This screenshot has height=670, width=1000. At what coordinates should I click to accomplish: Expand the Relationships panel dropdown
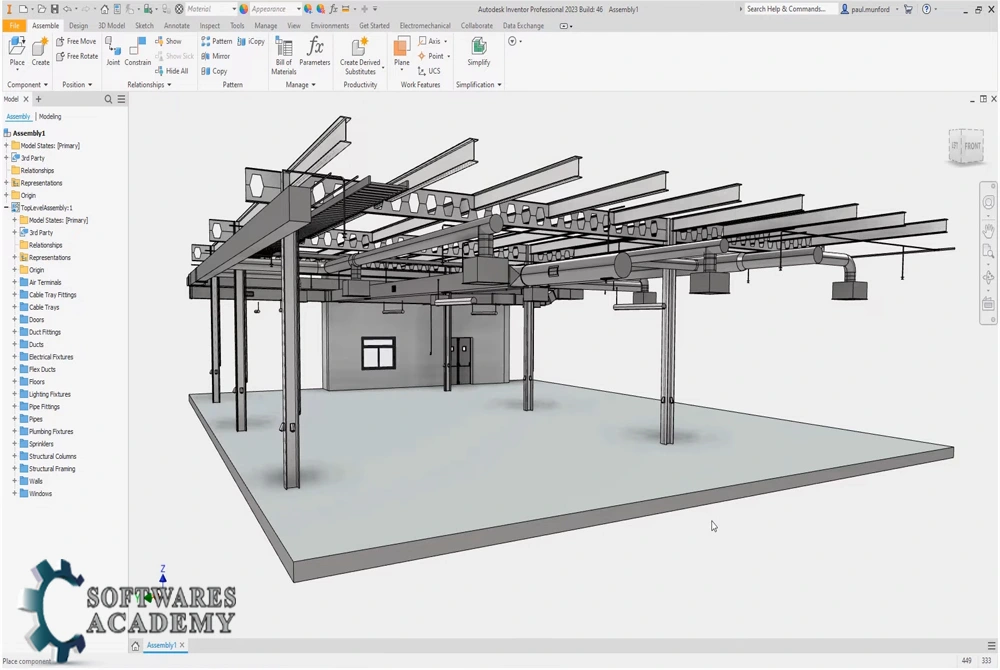pos(149,85)
